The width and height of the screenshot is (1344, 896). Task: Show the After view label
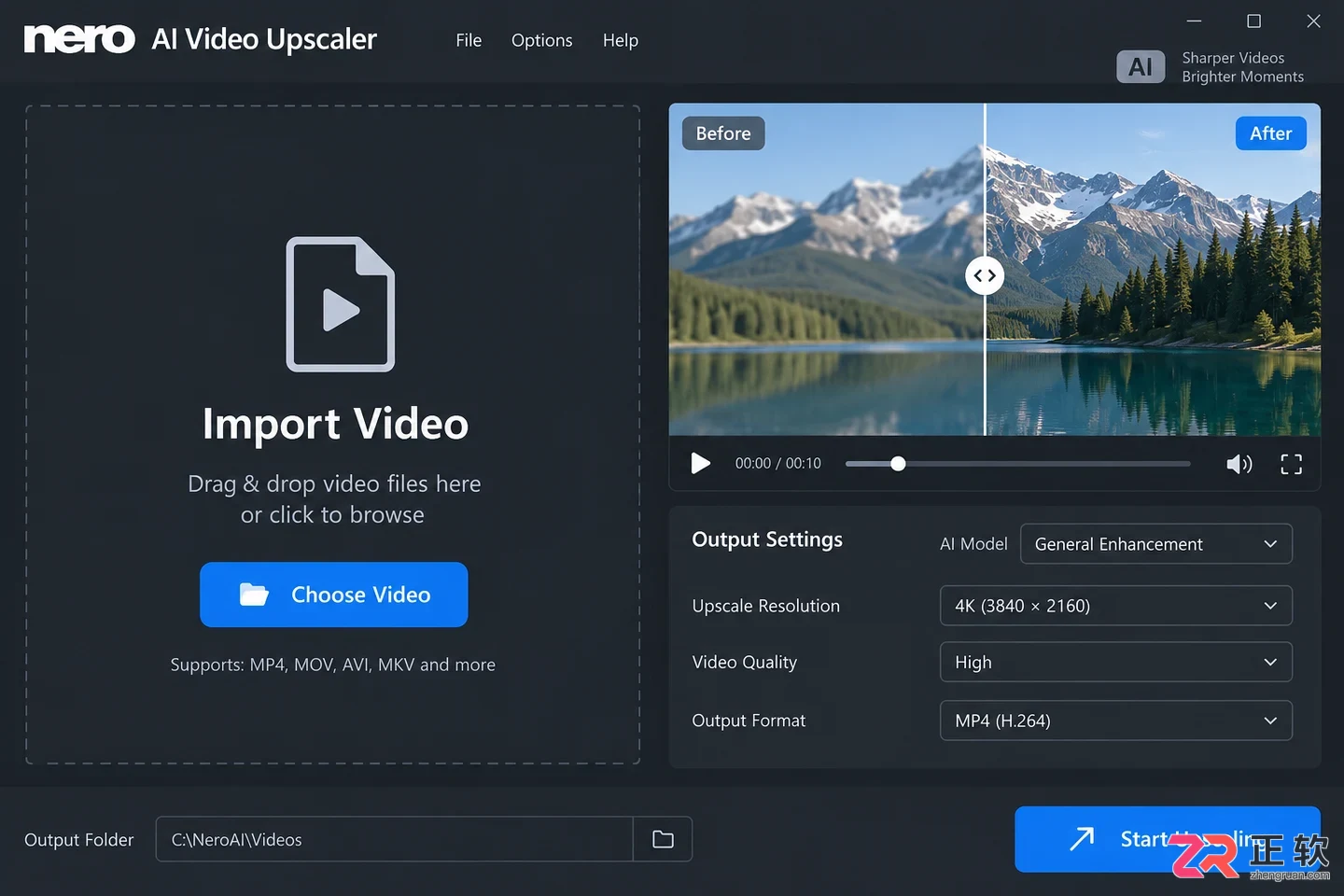tap(1270, 133)
